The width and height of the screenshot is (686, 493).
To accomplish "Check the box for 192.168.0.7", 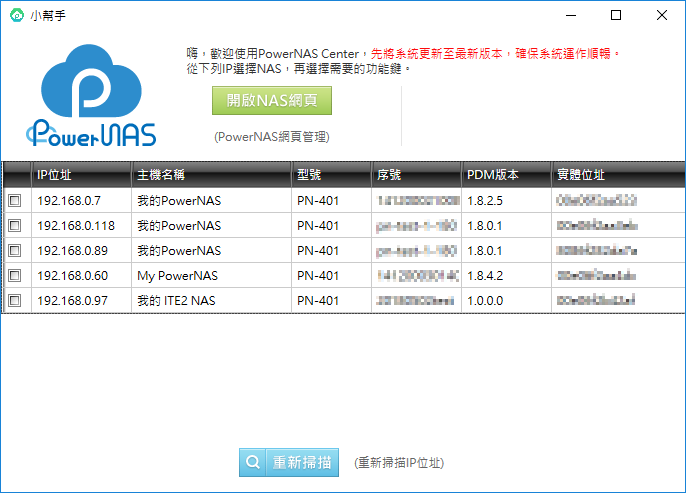I will click(14, 201).
